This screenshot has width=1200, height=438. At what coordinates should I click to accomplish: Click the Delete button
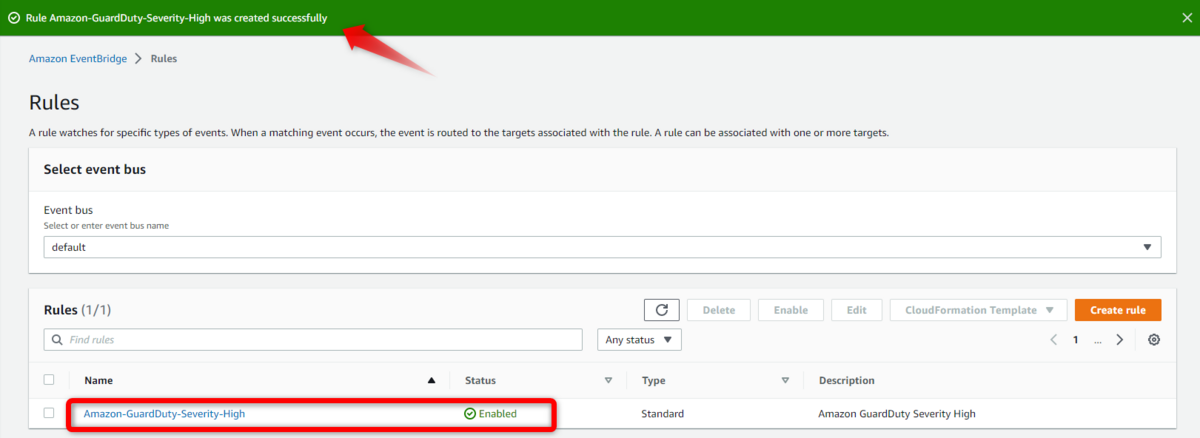click(719, 310)
